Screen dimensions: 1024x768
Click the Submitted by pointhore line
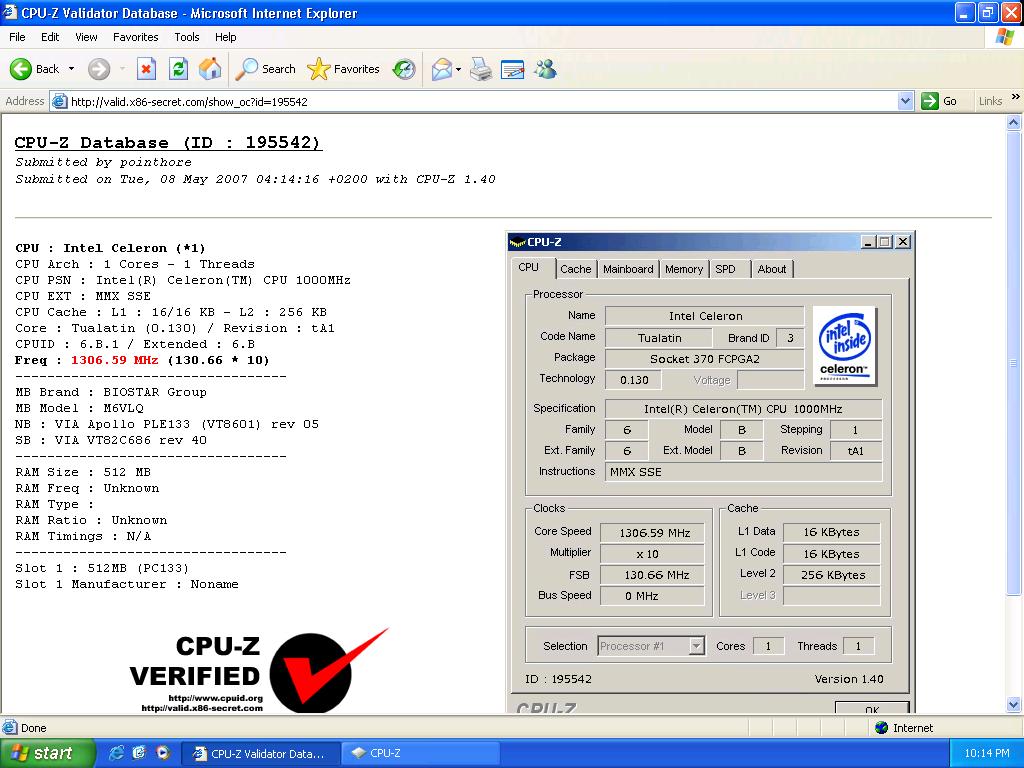(x=103, y=163)
